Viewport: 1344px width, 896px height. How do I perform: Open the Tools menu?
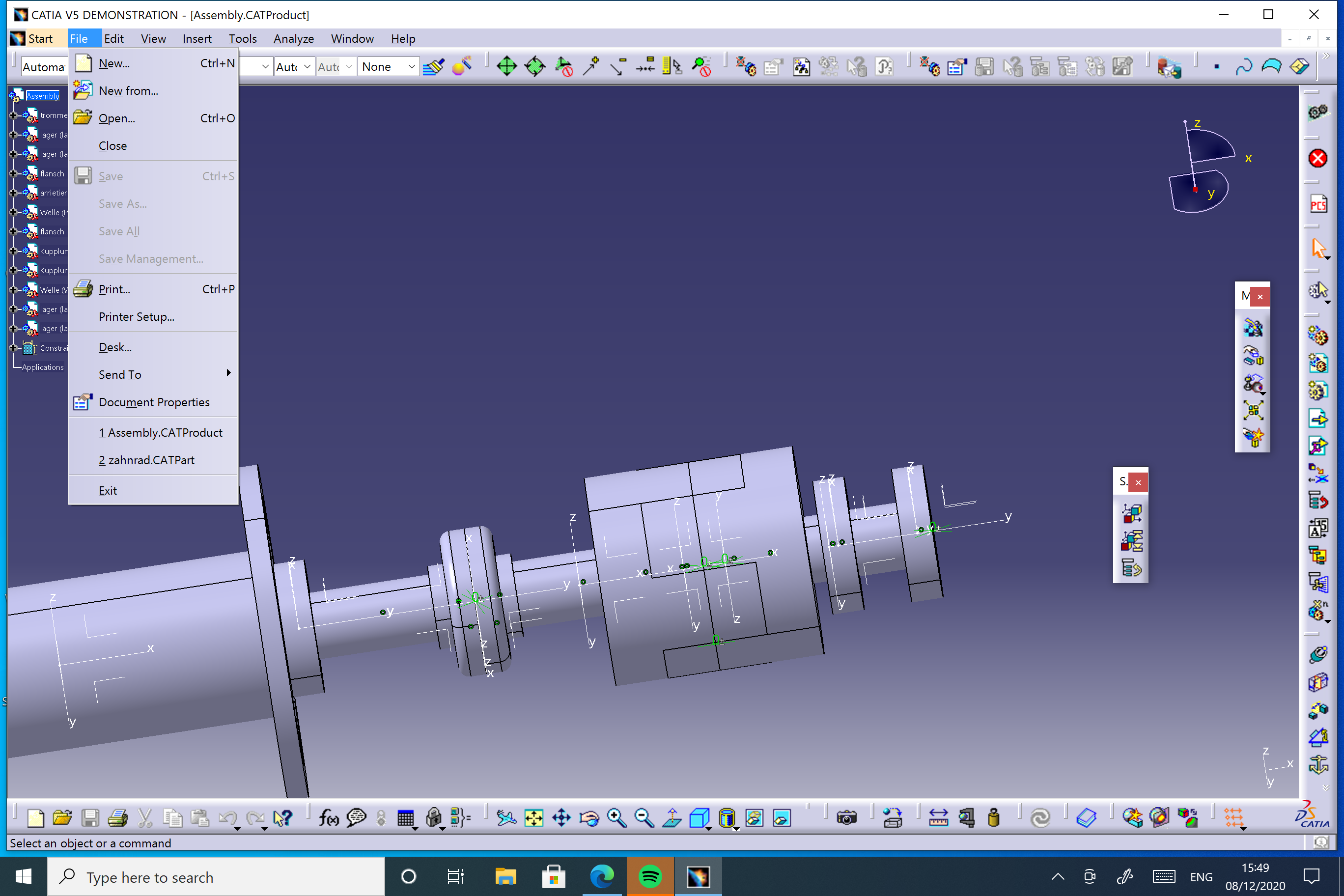pos(242,38)
